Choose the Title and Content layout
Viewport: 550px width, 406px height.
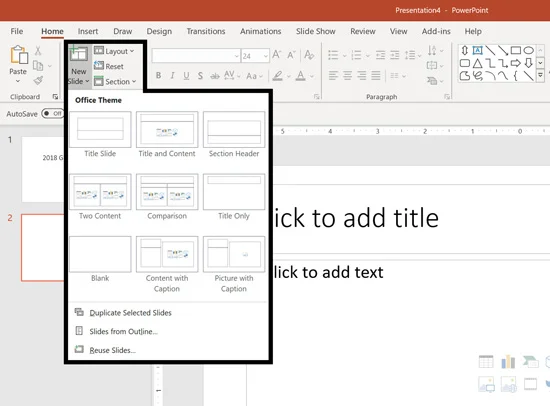[167, 135]
